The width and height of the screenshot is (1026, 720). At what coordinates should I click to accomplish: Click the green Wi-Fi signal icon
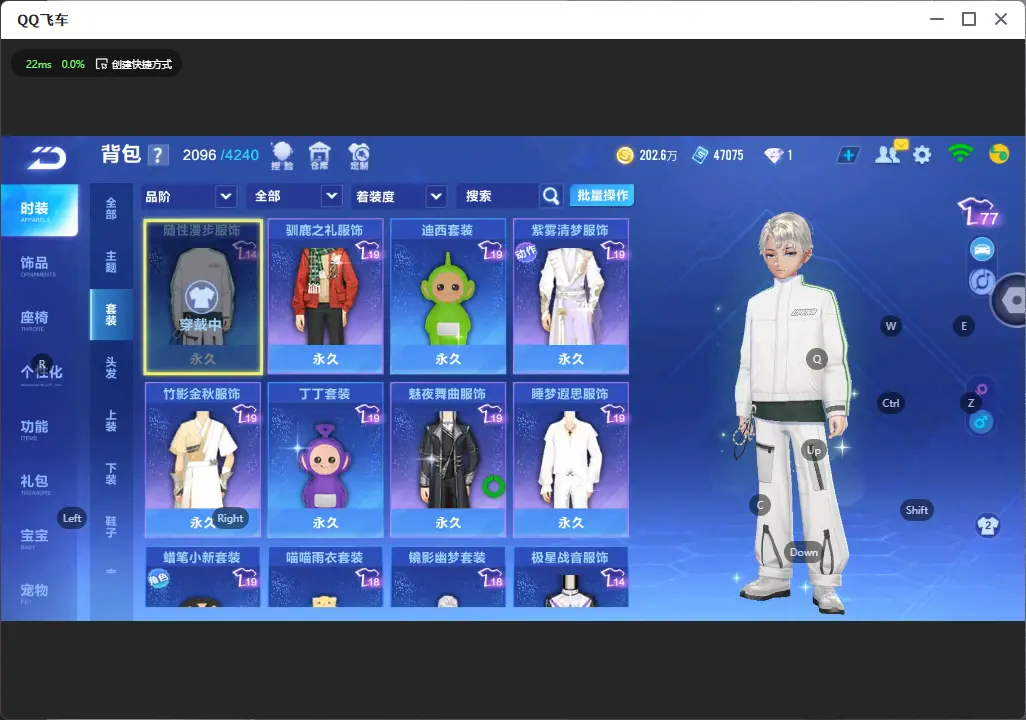point(960,154)
